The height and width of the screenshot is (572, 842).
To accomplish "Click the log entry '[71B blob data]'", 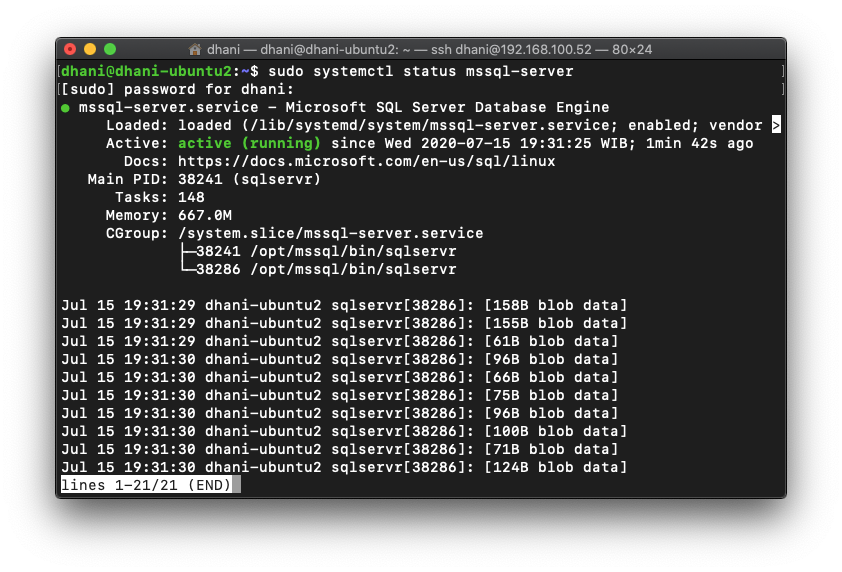I will point(551,449).
